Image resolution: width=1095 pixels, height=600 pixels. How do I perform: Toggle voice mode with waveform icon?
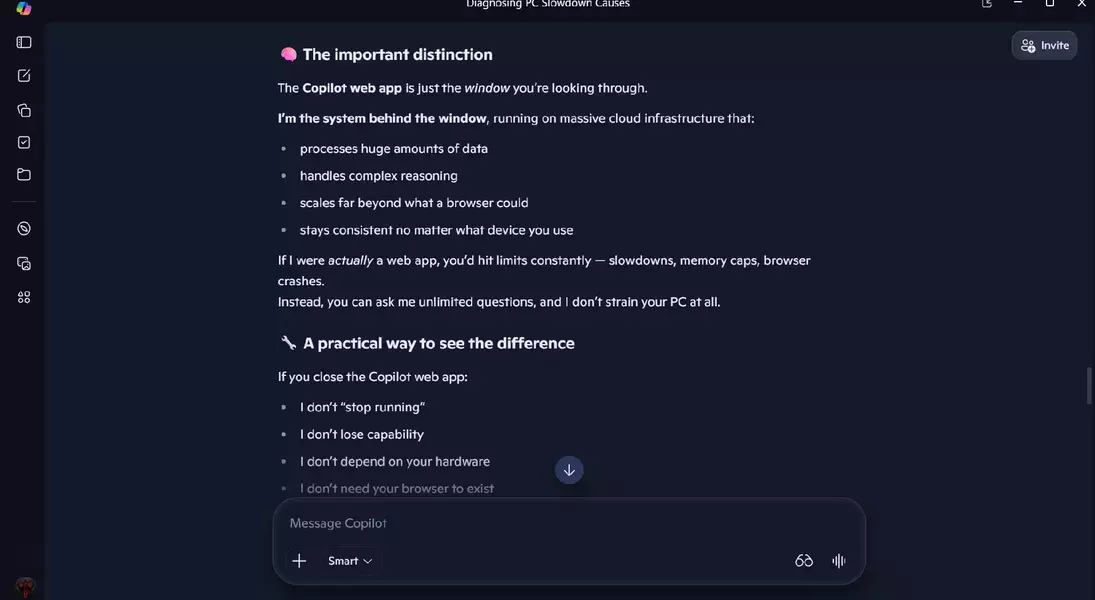(839, 561)
